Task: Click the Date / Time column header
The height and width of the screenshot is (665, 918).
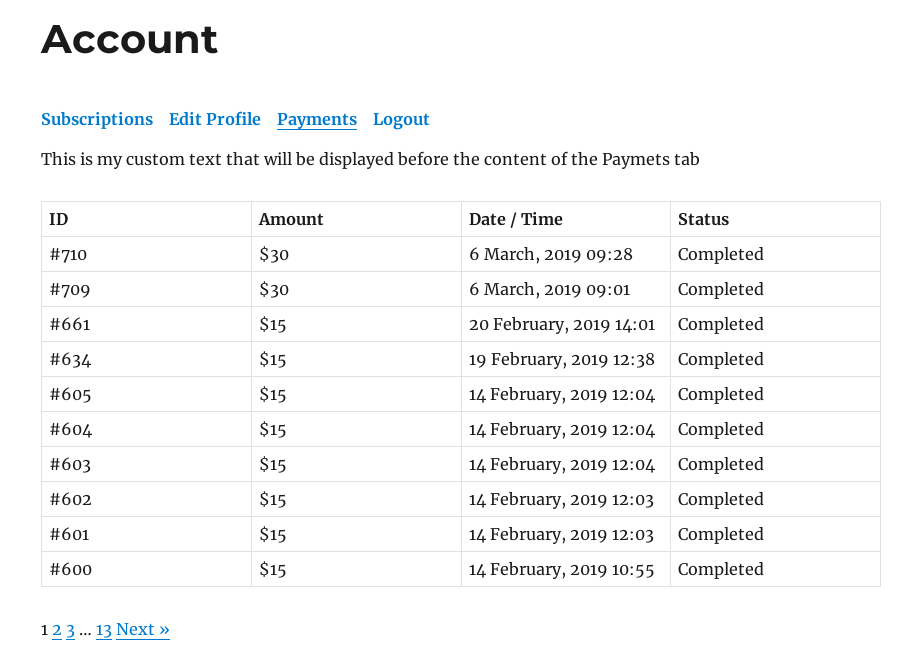Action: tap(516, 220)
